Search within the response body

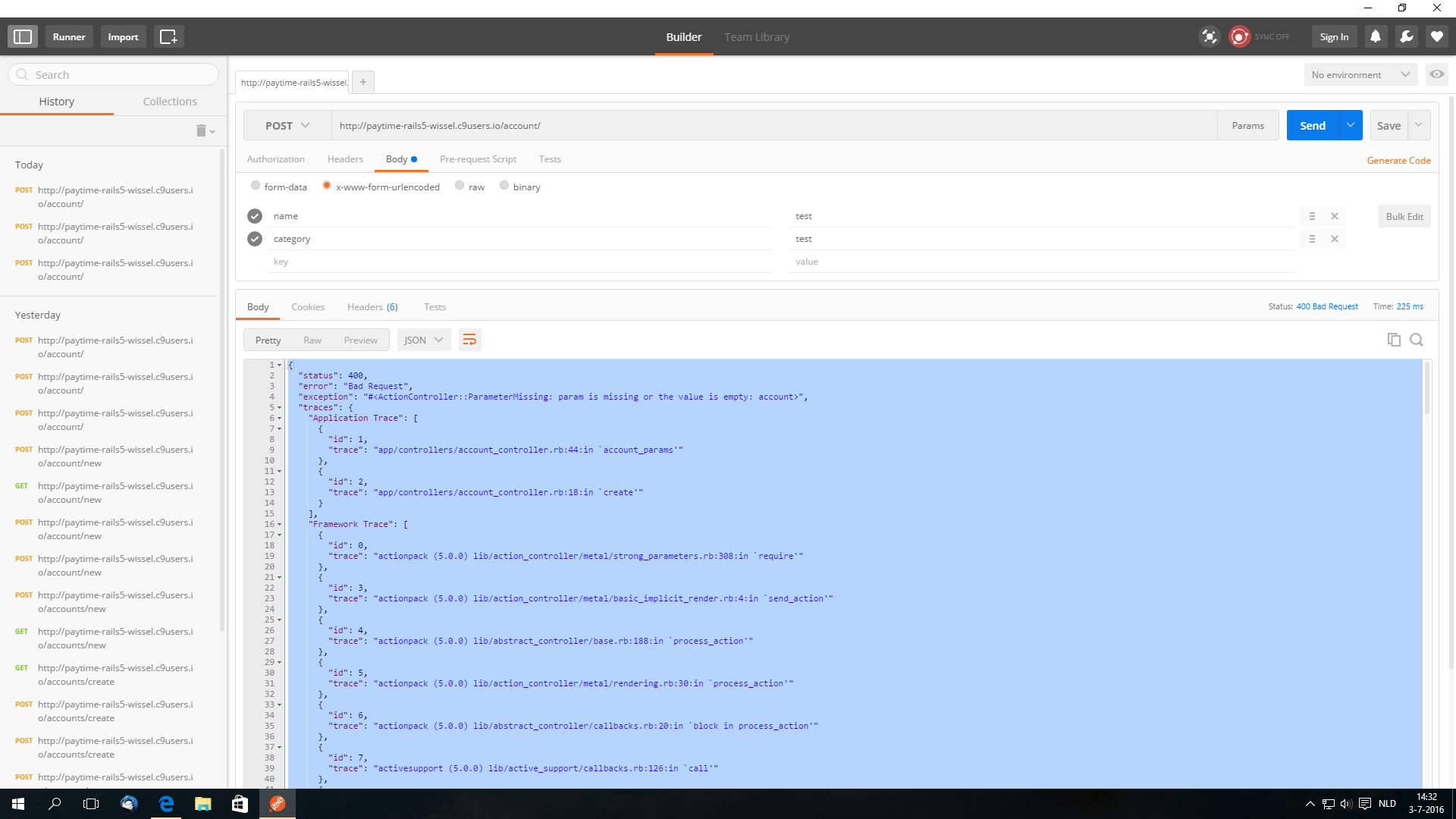[1416, 340]
